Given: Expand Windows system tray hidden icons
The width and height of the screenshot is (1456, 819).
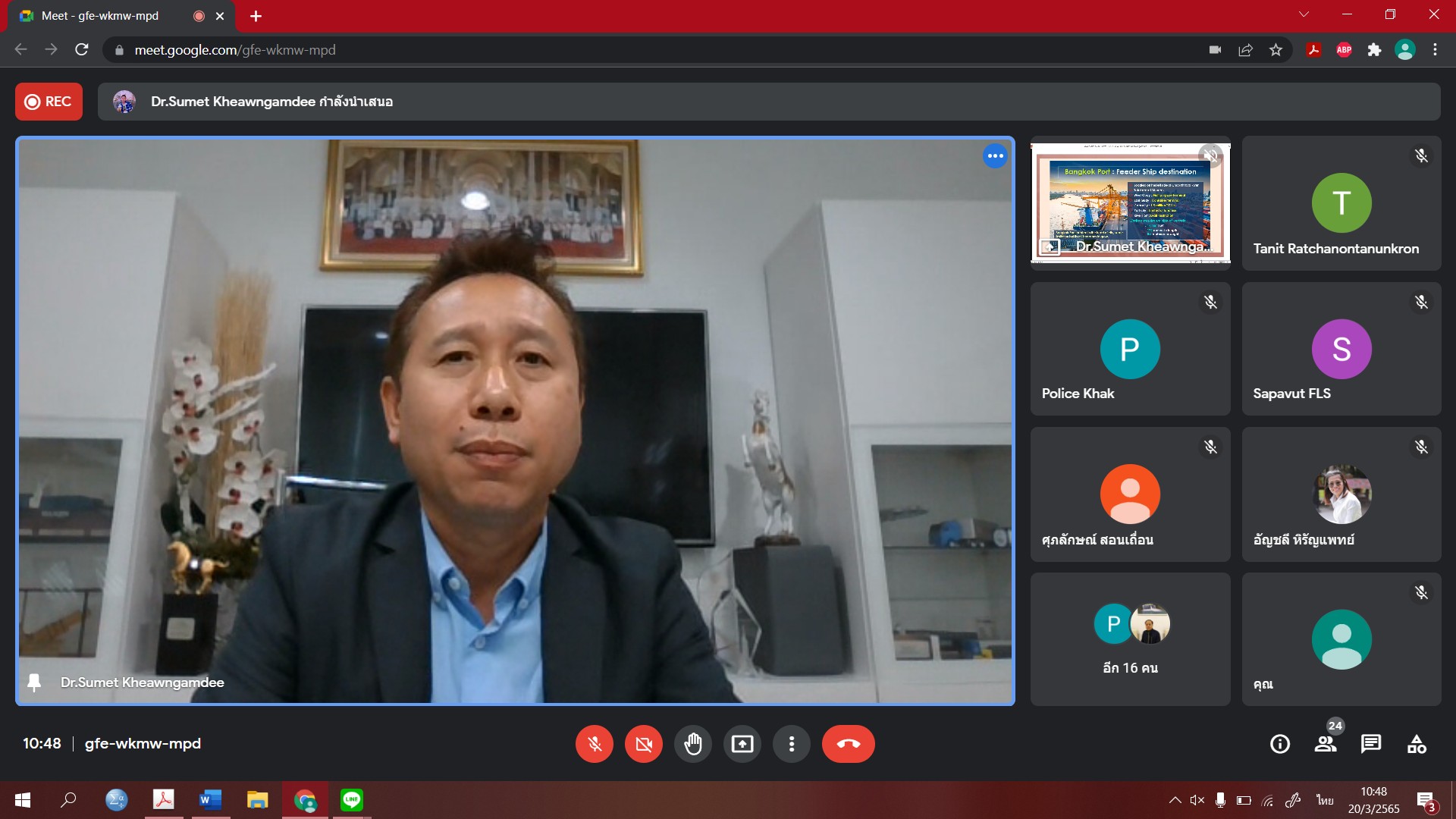Looking at the screenshot, I should point(1175,800).
